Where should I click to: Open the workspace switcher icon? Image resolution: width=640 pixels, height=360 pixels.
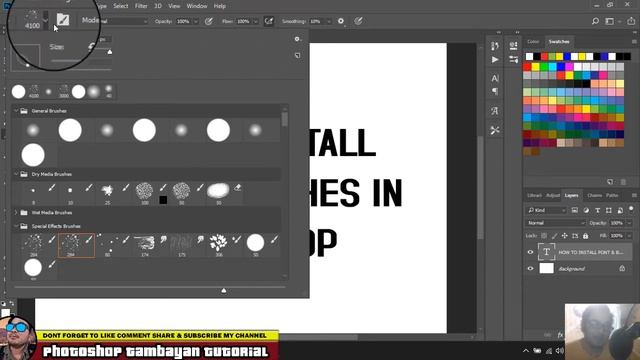(x=609, y=21)
